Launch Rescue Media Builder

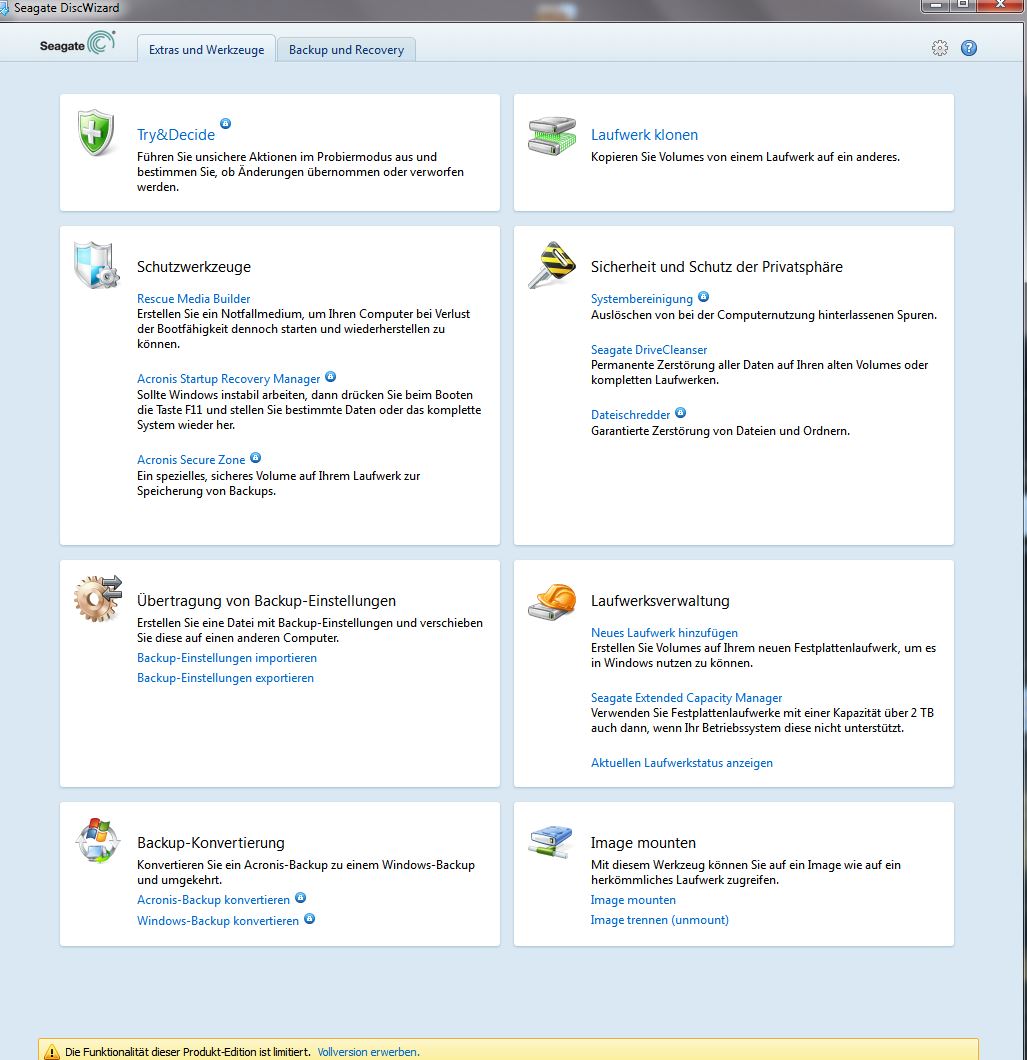tap(193, 299)
